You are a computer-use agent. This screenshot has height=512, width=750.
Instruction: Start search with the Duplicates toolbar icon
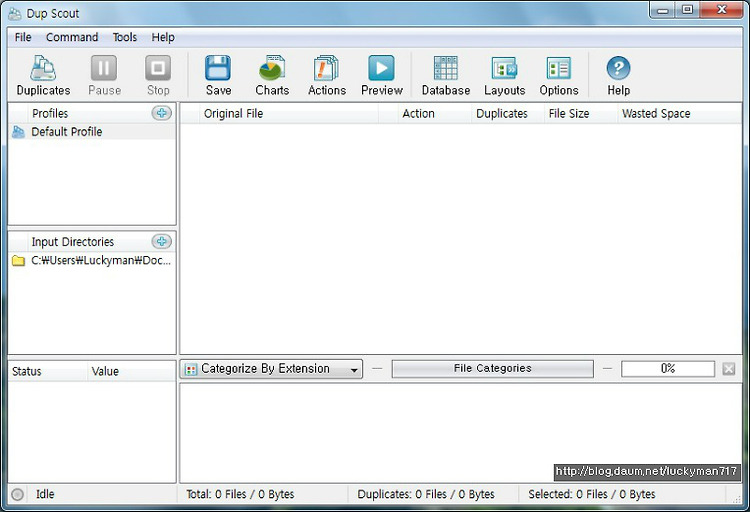[x=43, y=68]
